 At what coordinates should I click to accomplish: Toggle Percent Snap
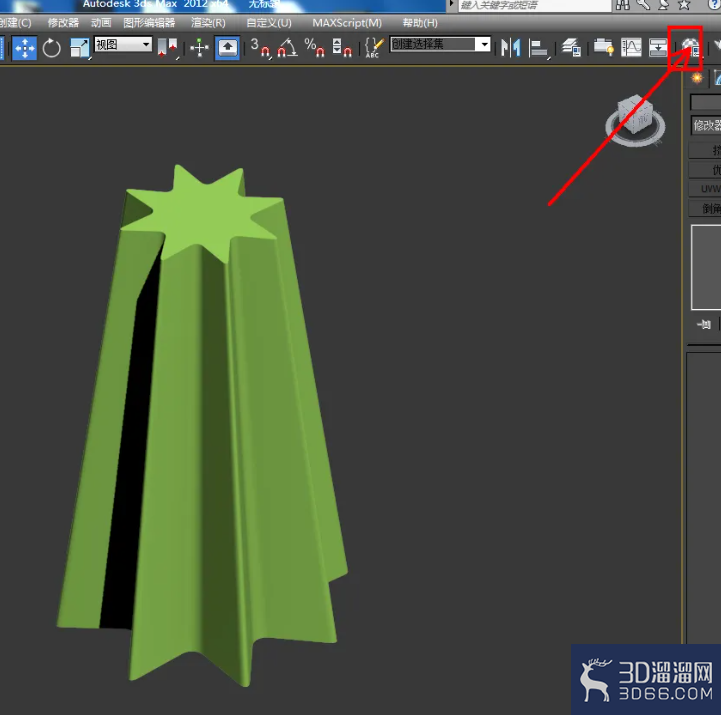(x=315, y=47)
